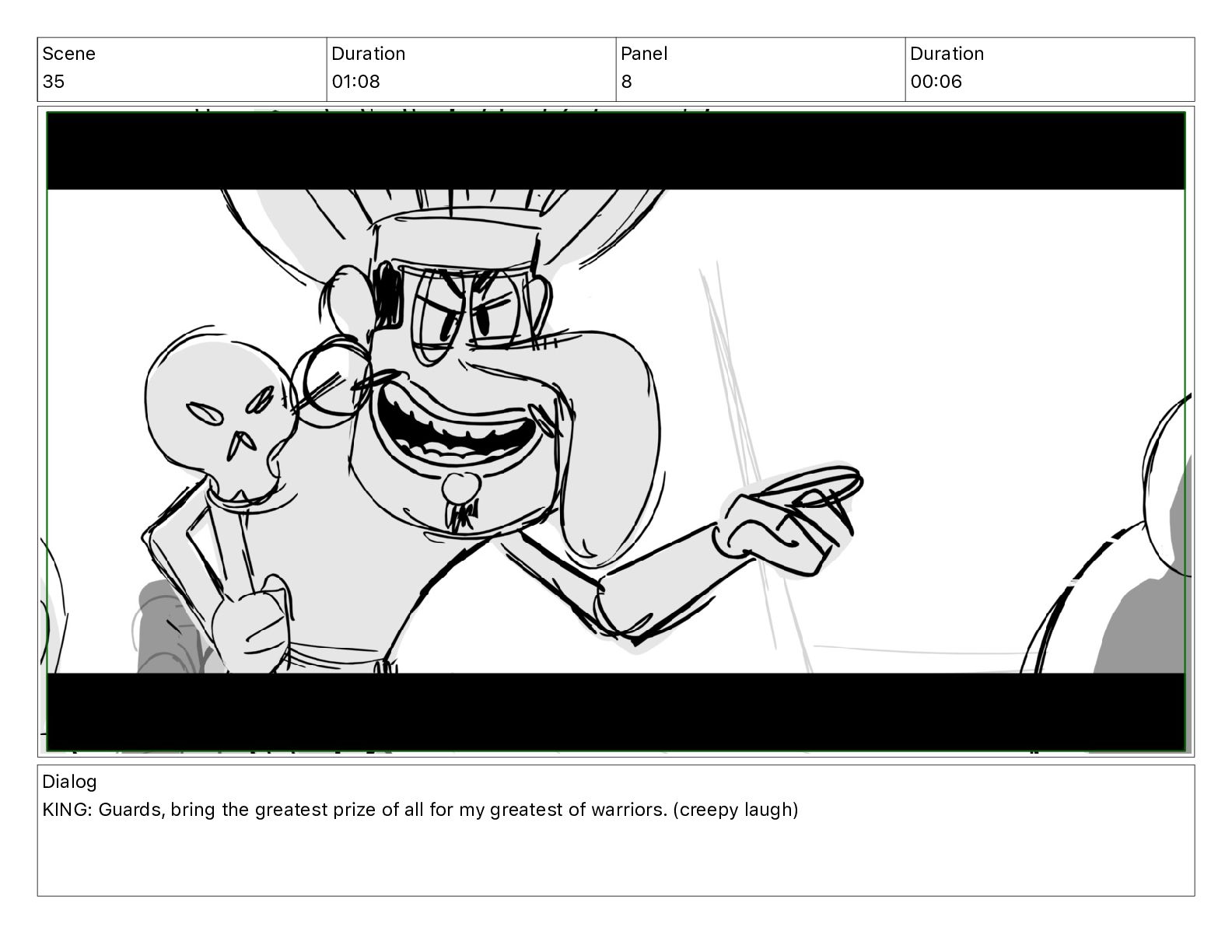Click the king storyboard panel drawing
Viewport: 1232px width, 952px height.
[x=616, y=432]
